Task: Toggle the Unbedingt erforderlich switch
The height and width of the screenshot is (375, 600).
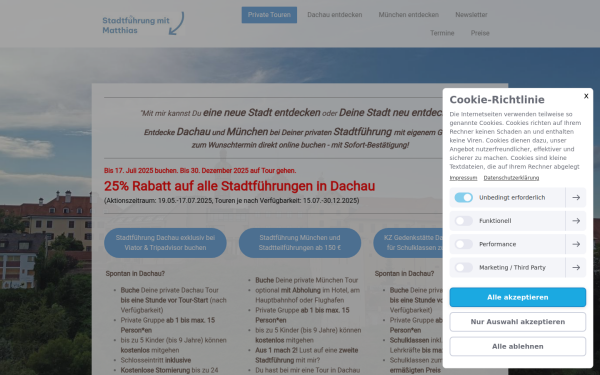Action: 463,197
